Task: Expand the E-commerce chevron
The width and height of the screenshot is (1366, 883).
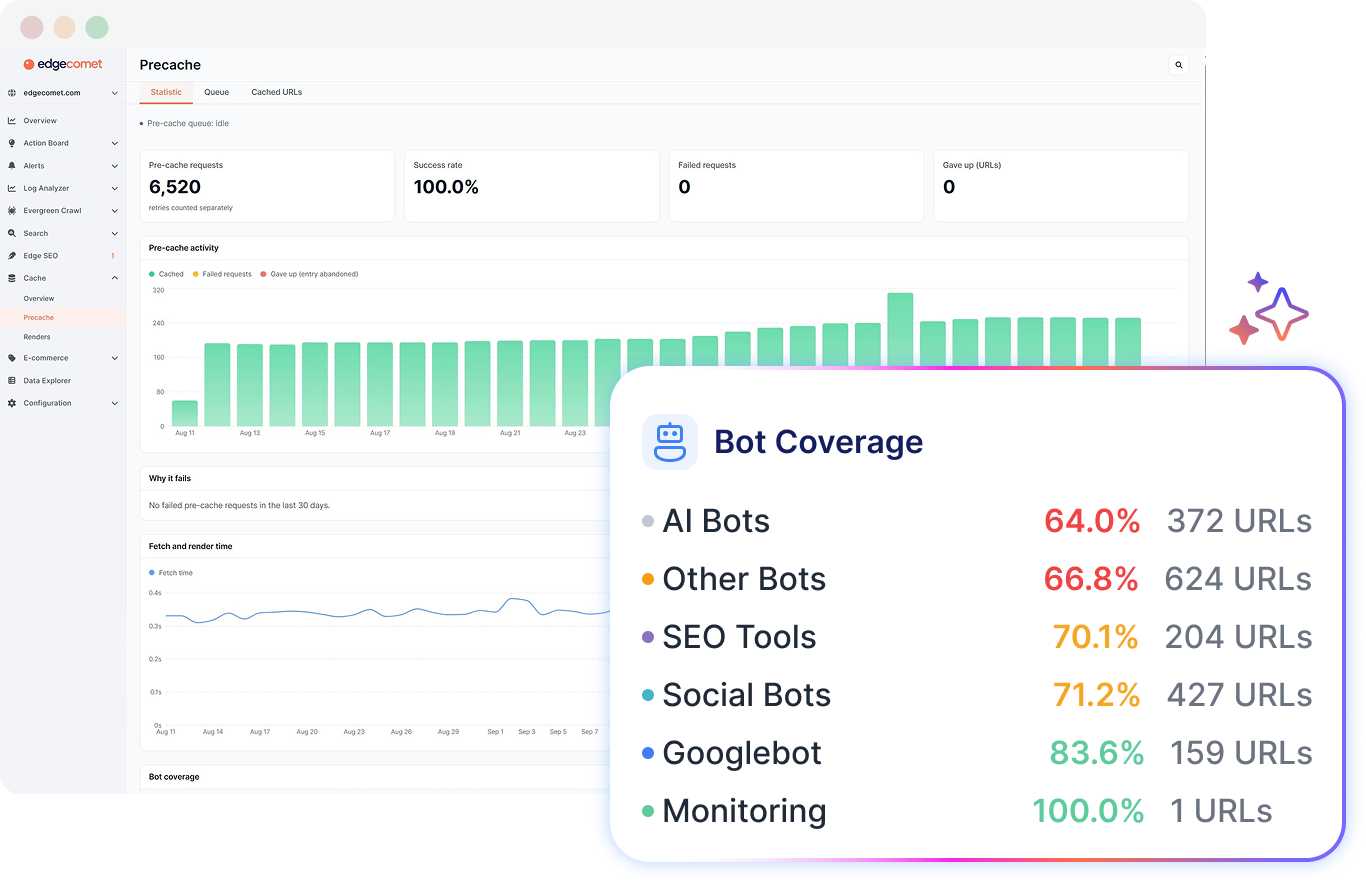Action: pos(115,358)
